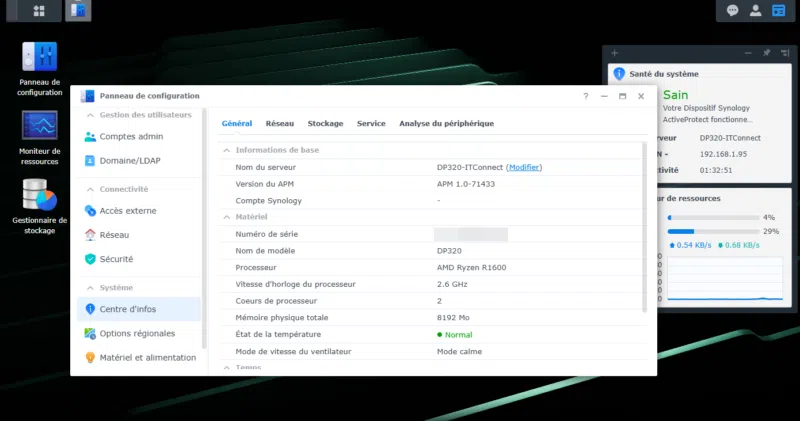This screenshot has width=800, height=421.
Task: Switch to the Stockage tab
Action: (325, 123)
